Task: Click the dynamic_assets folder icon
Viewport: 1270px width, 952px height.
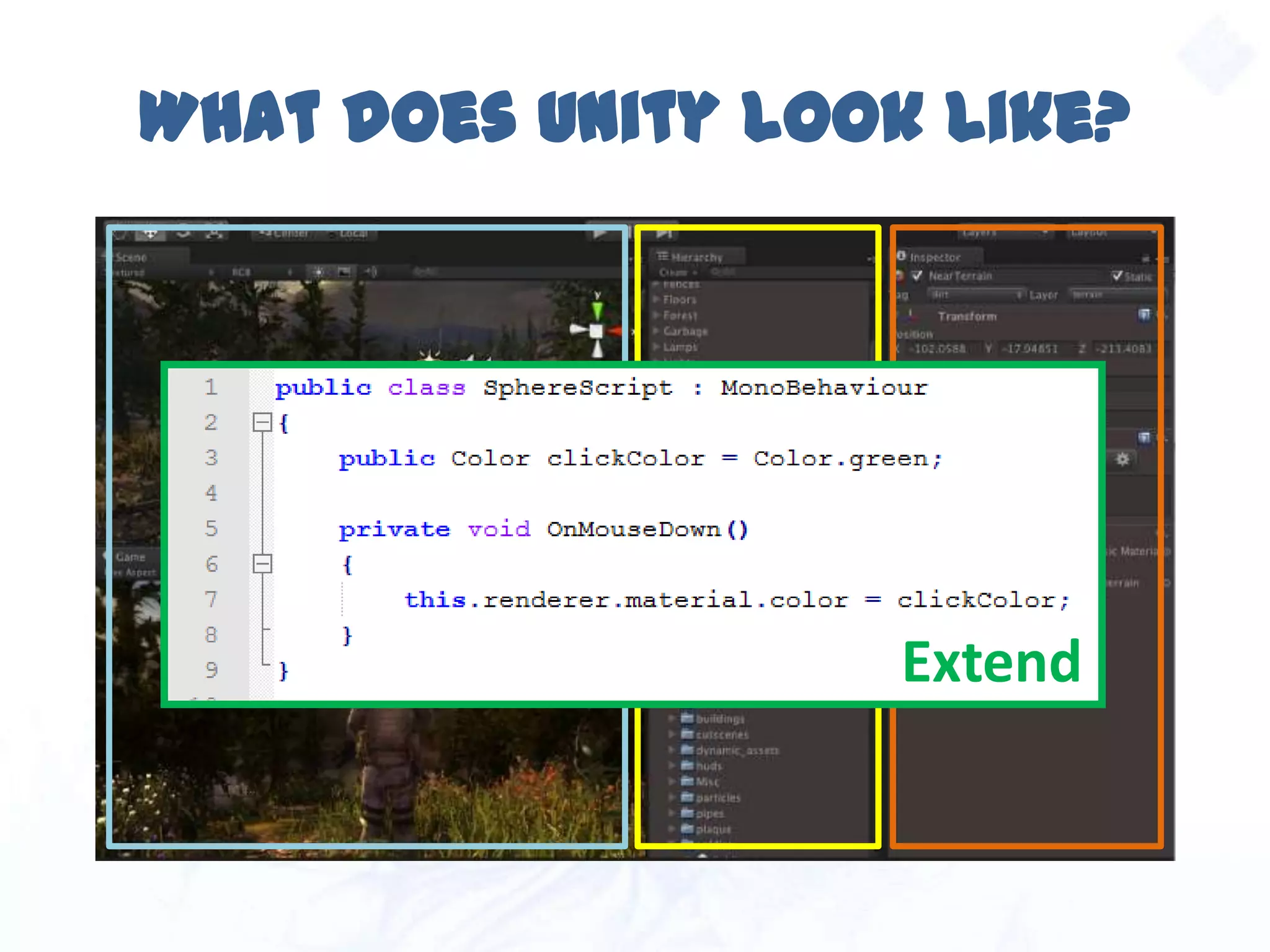Action: [x=687, y=749]
